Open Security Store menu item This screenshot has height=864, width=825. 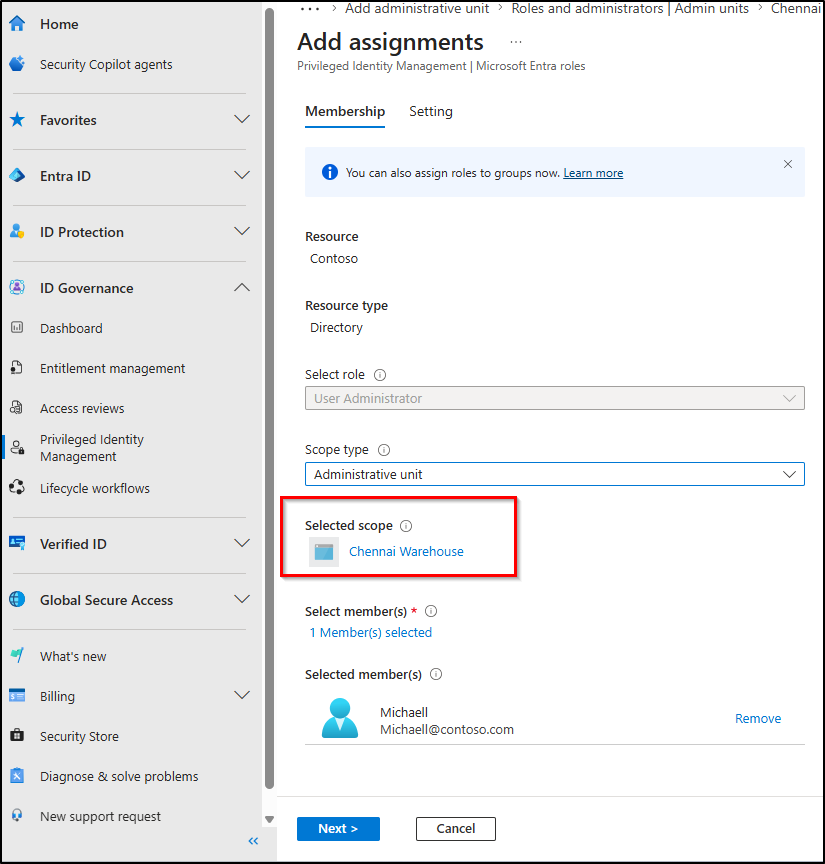click(x=79, y=736)
